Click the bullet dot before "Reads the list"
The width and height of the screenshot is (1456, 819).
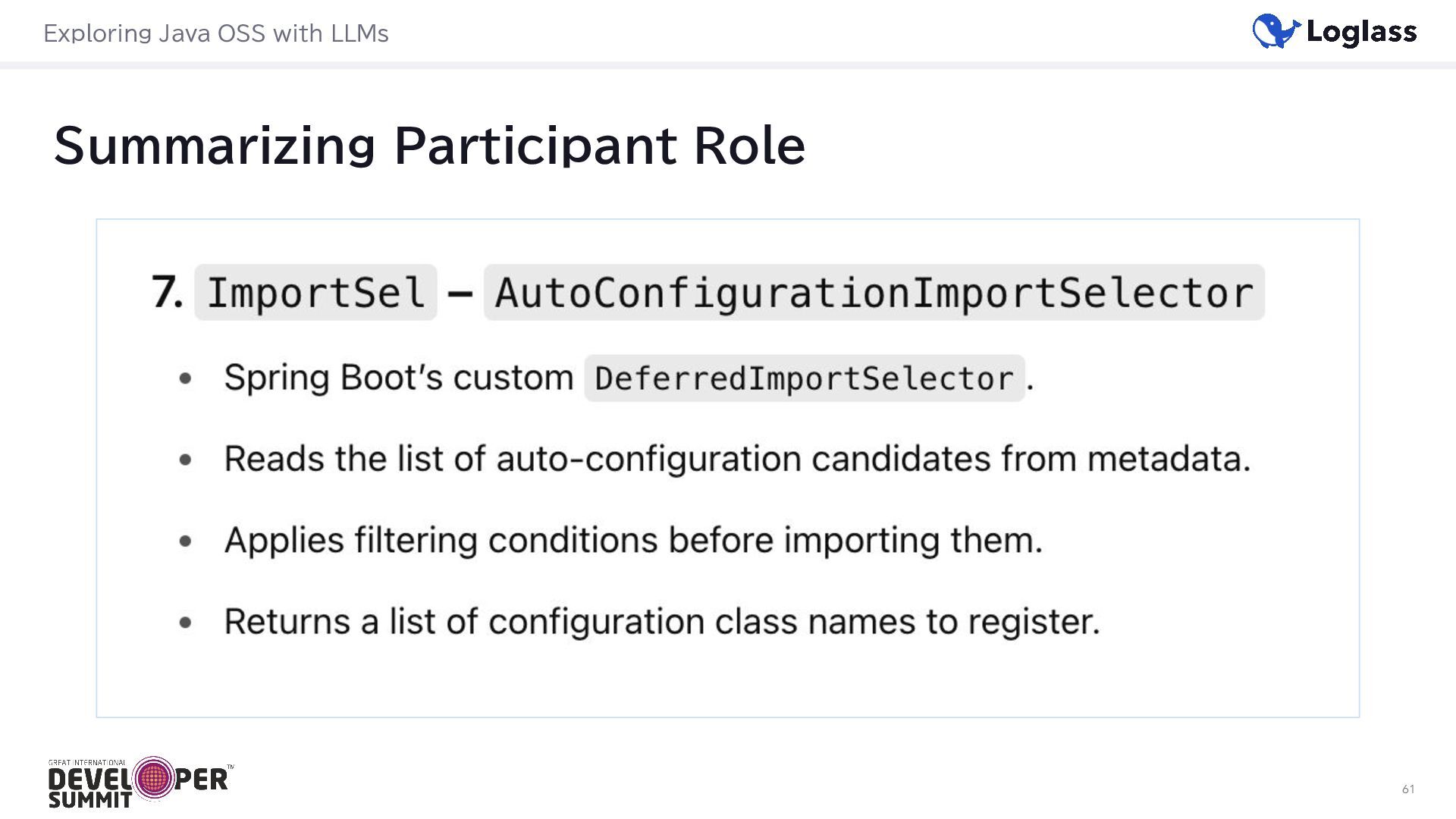(x=186, y=460)
